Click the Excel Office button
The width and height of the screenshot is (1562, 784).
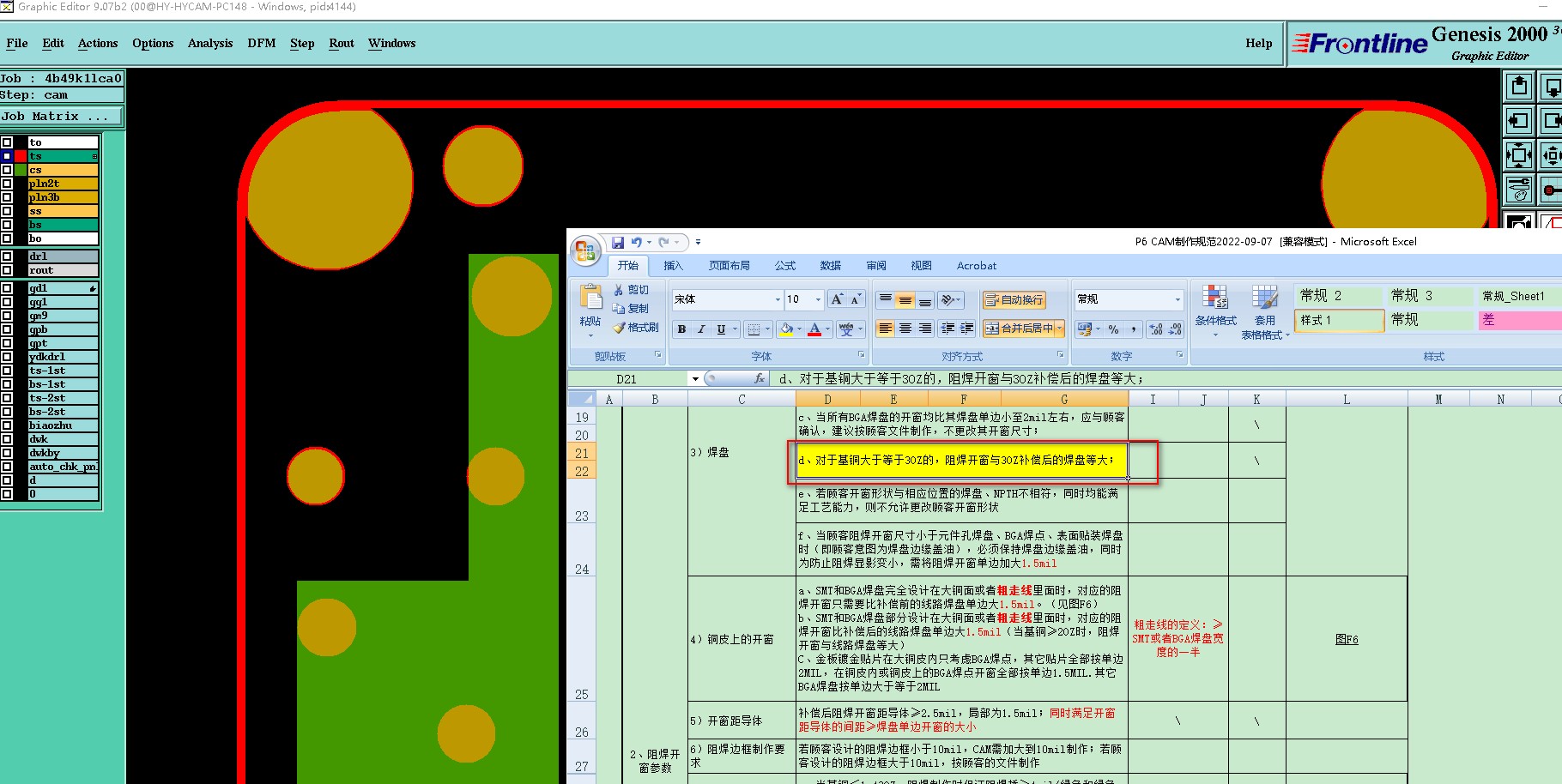[x=586, y=250]
